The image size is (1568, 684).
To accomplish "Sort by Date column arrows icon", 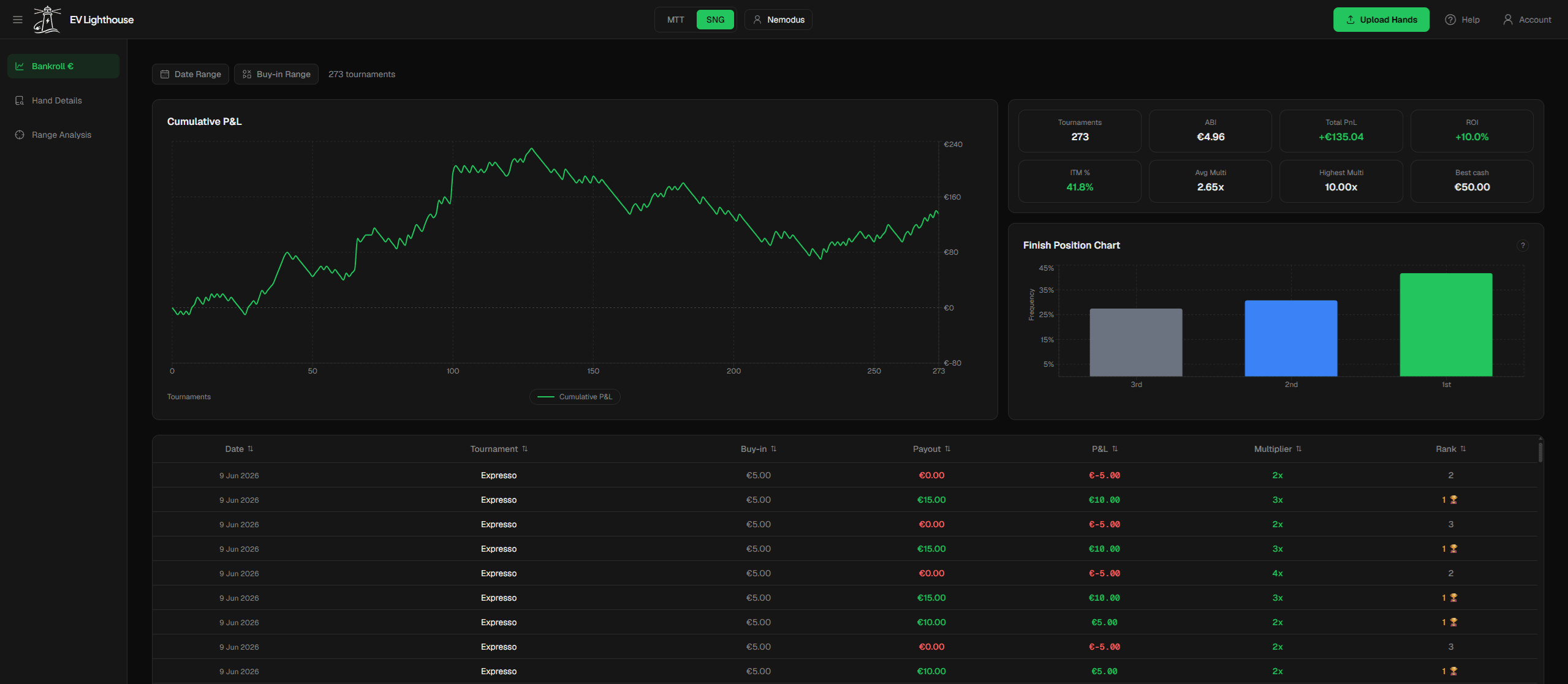I will (x=251, y=449).
